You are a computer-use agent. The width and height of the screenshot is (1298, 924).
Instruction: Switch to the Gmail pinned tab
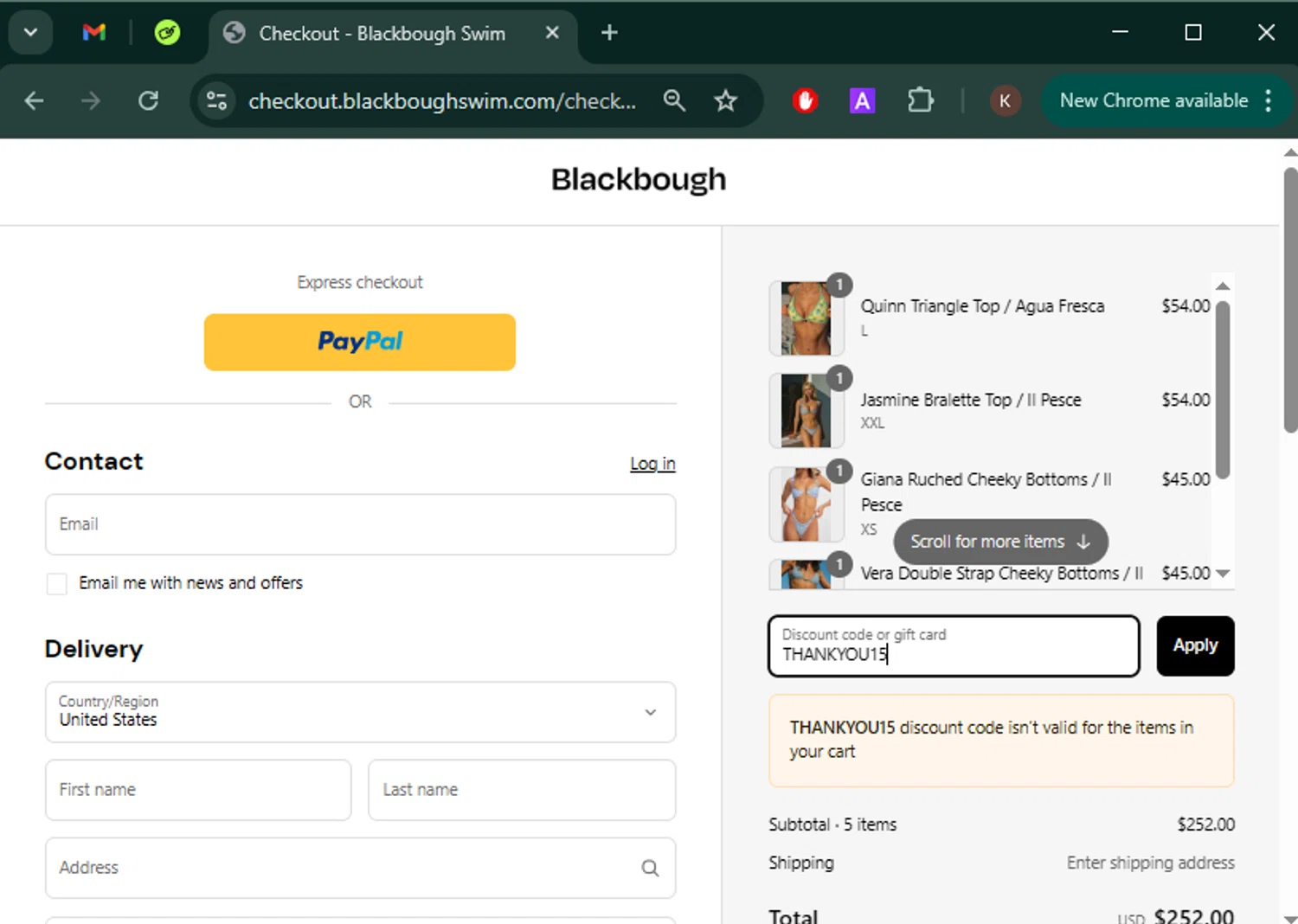[93, 33]
